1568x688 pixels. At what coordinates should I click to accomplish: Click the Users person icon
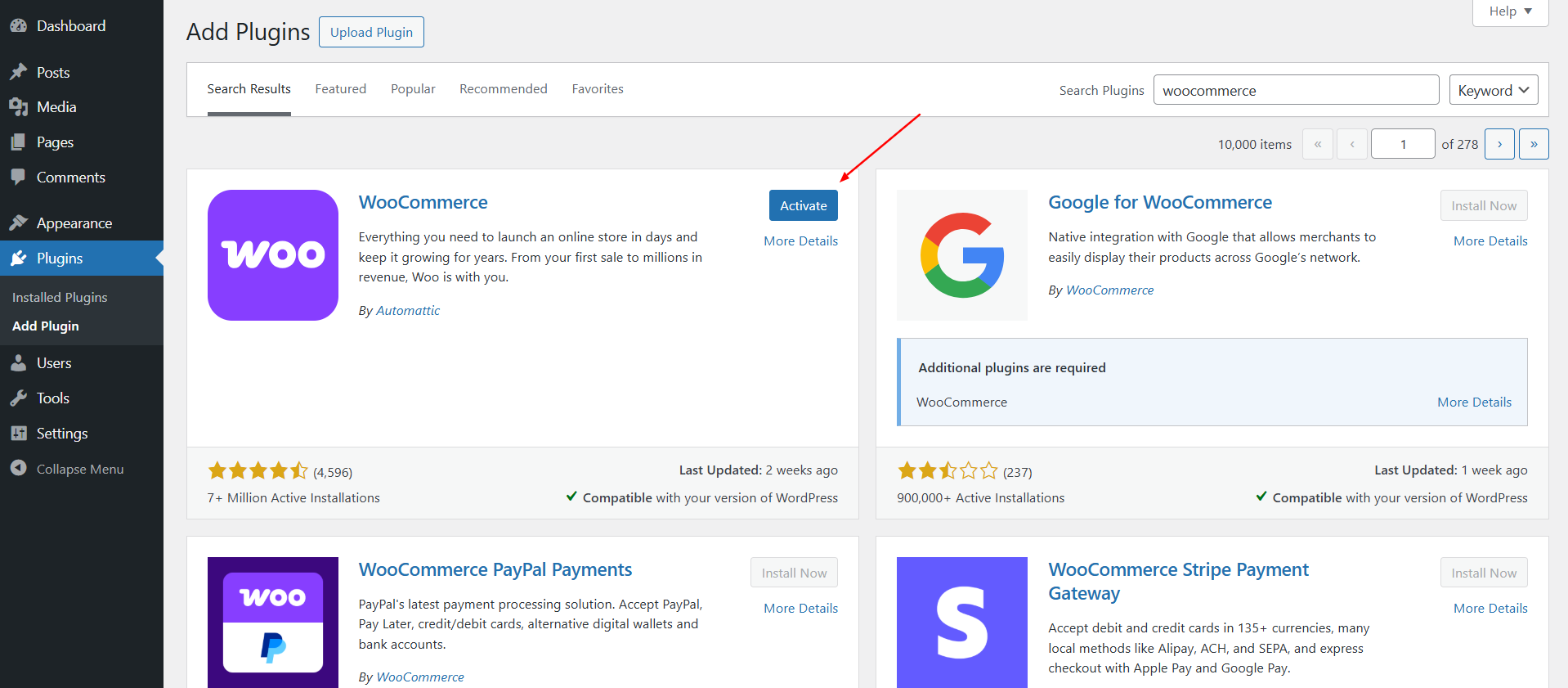[x=19, y=363]
